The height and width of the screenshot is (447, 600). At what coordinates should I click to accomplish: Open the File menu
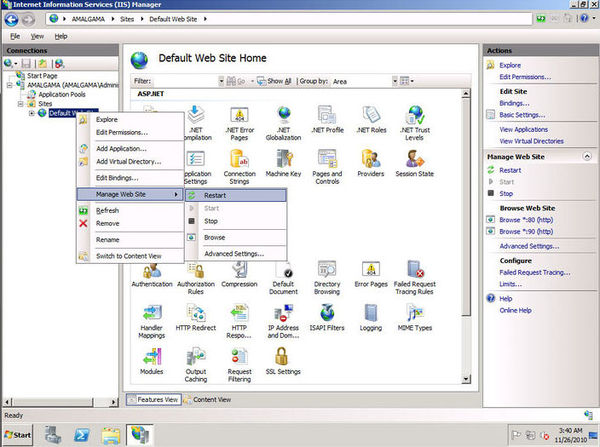[15, 36]
